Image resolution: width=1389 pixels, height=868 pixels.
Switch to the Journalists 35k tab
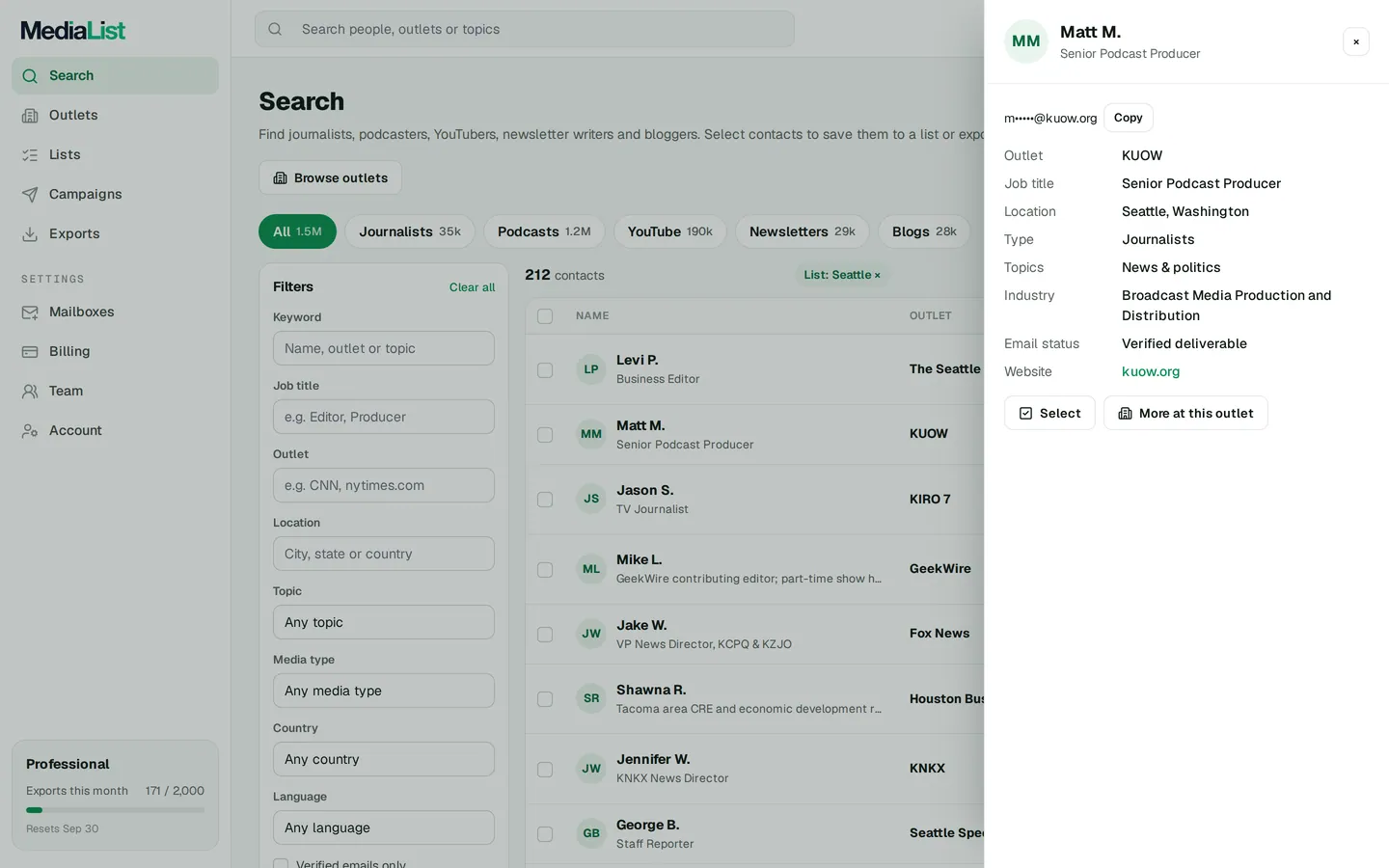coord(410,231)
